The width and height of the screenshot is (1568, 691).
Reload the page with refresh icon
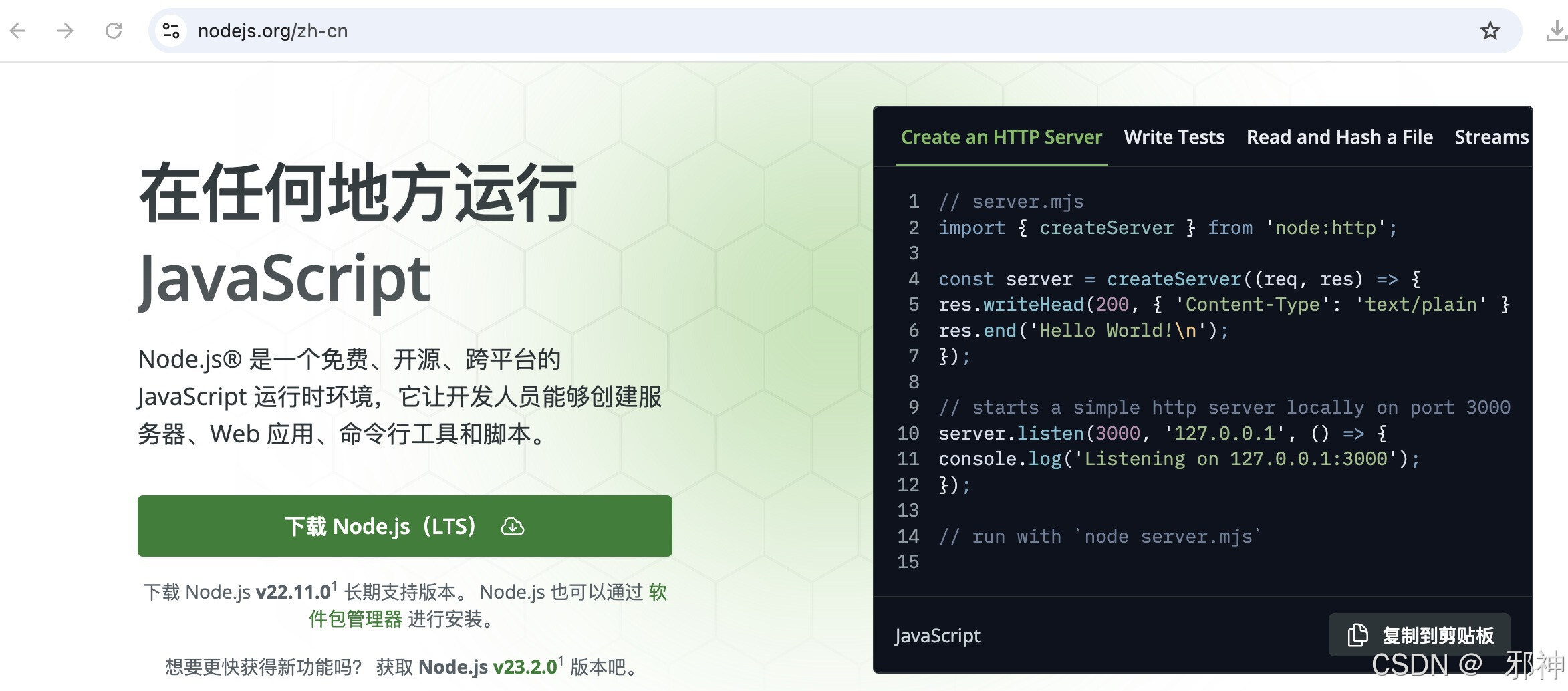click(x=114, y=31)
